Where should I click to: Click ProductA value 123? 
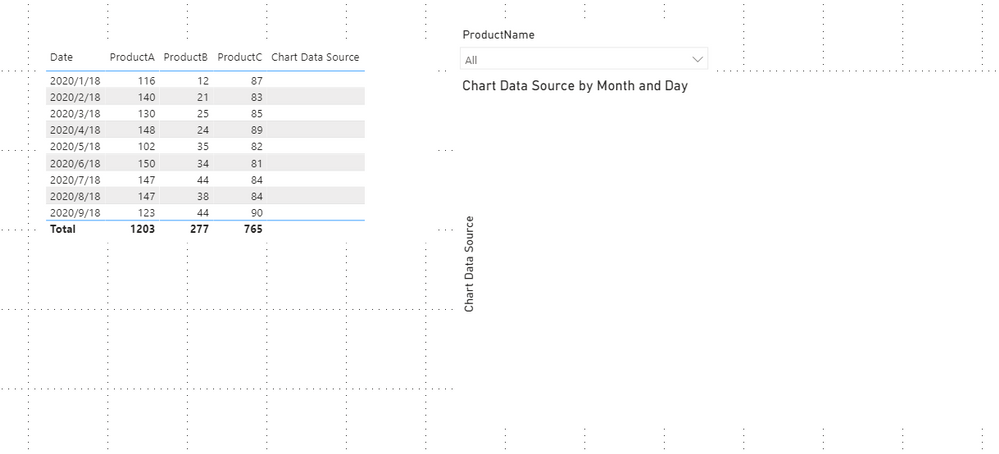147,213
